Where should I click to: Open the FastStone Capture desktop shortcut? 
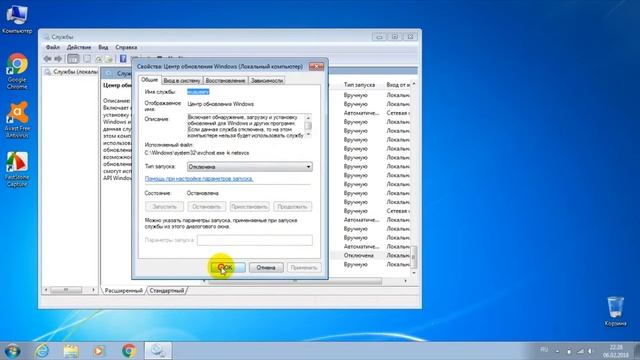click(17, 169)
